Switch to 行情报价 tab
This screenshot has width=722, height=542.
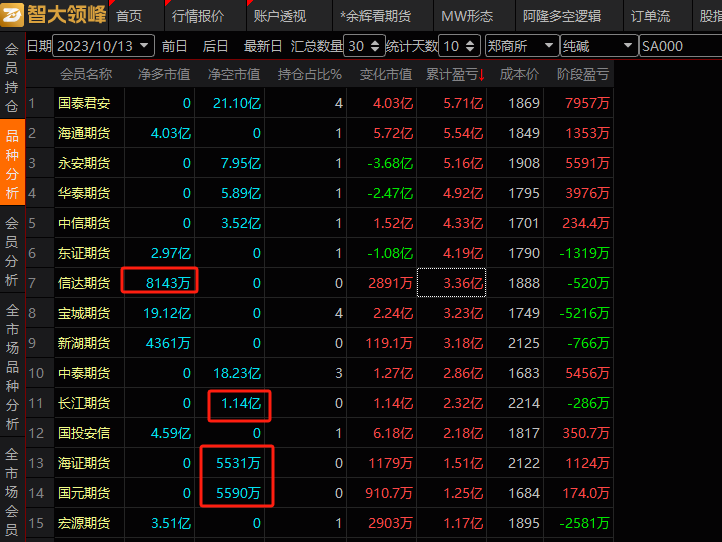point(198,17)
